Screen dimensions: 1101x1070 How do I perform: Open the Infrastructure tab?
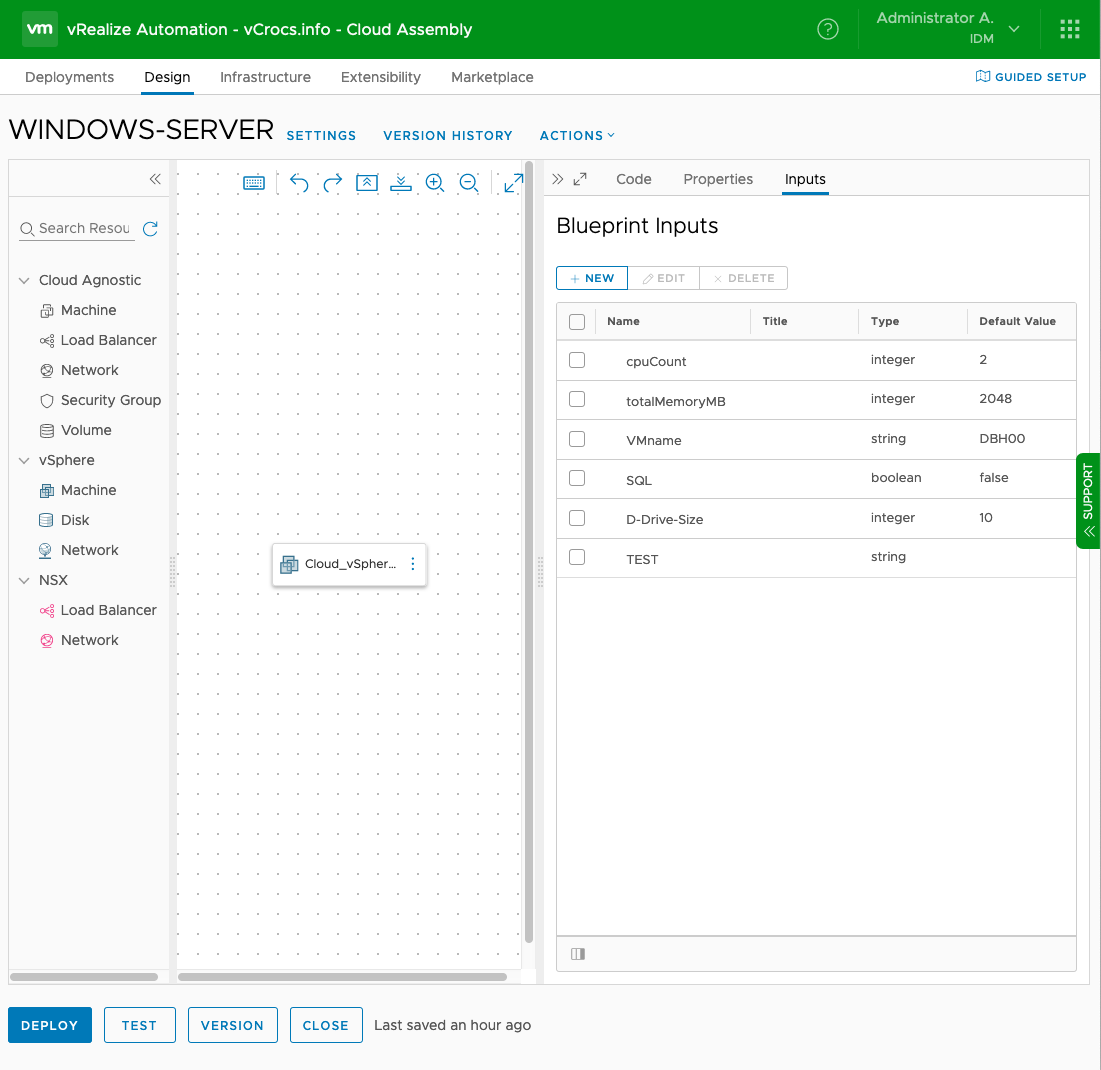(265, 77)
